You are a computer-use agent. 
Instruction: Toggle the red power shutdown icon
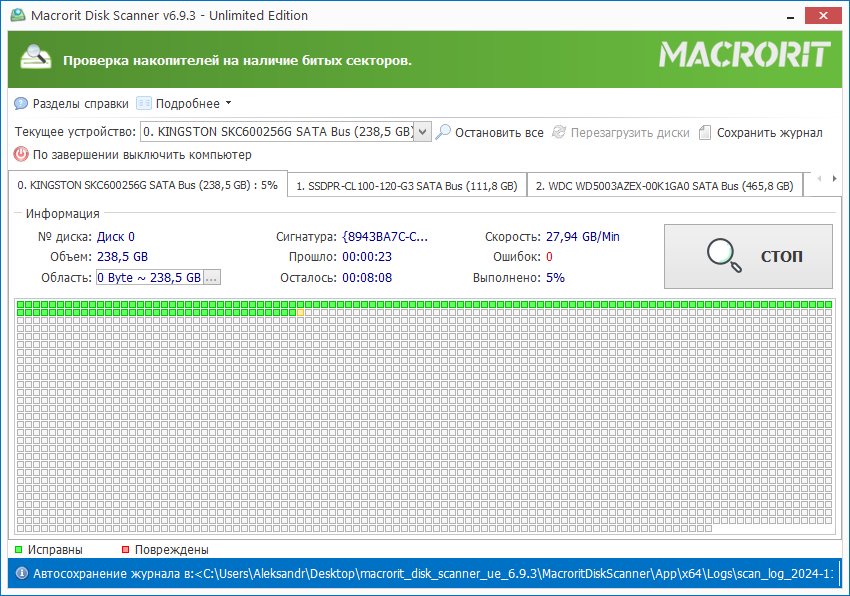[x=21, y=155]
